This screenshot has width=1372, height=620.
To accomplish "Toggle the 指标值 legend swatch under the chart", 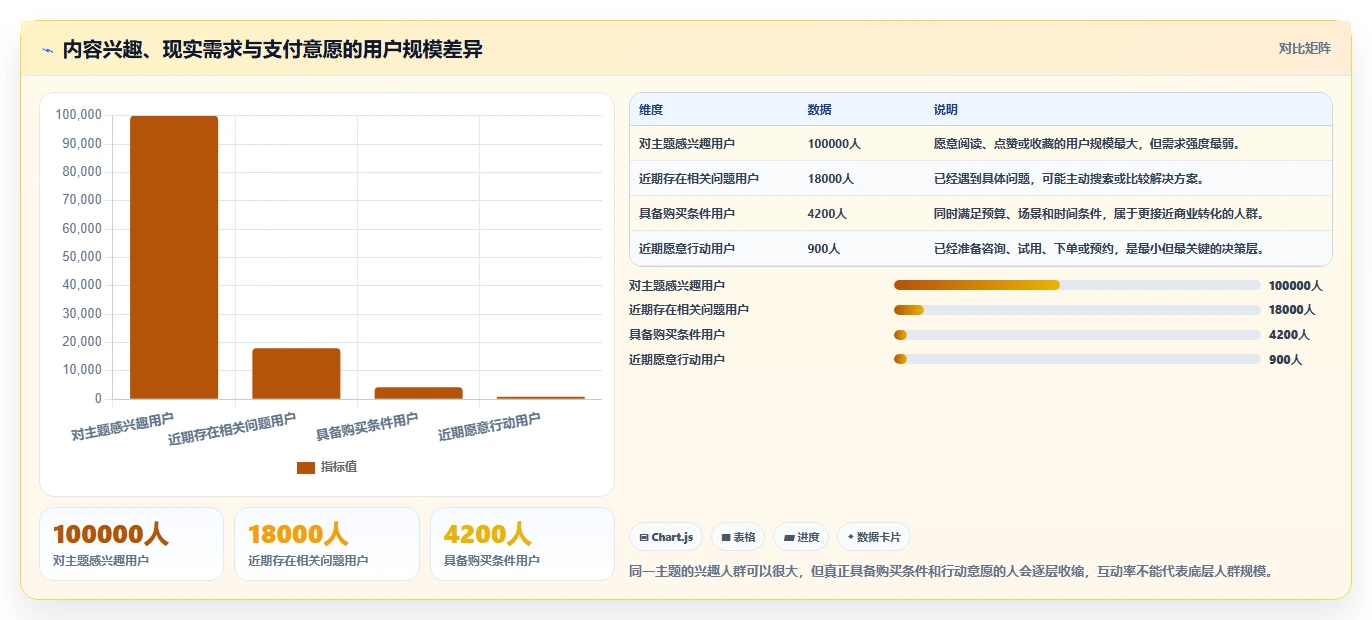I will click(306, 467).
